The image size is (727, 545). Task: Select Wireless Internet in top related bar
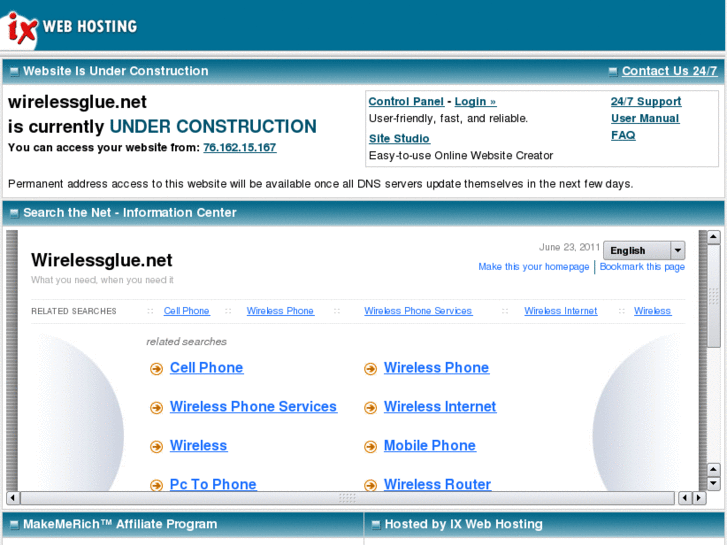point(561,311)
